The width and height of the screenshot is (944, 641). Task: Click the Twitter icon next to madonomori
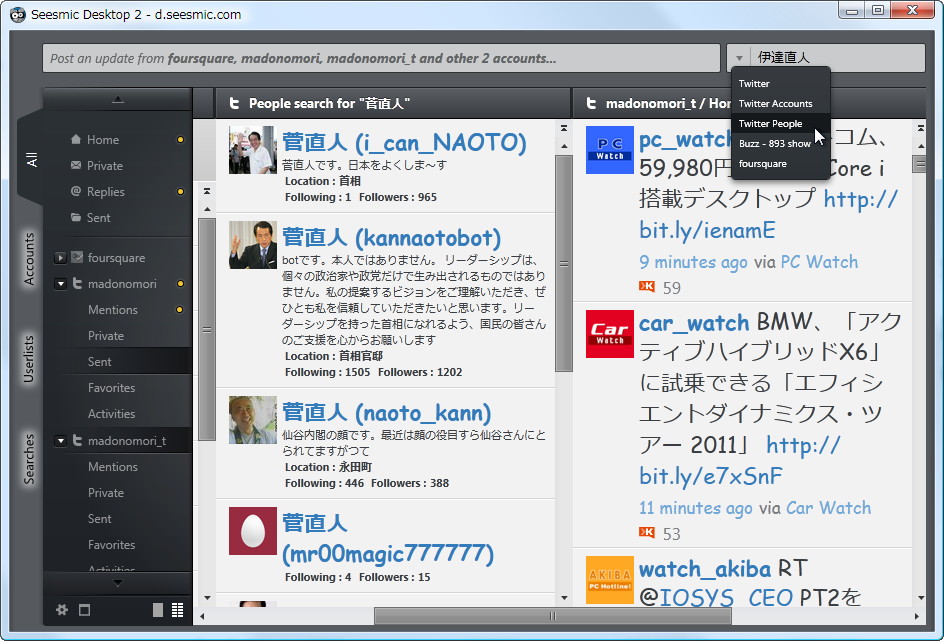[77, 283]
